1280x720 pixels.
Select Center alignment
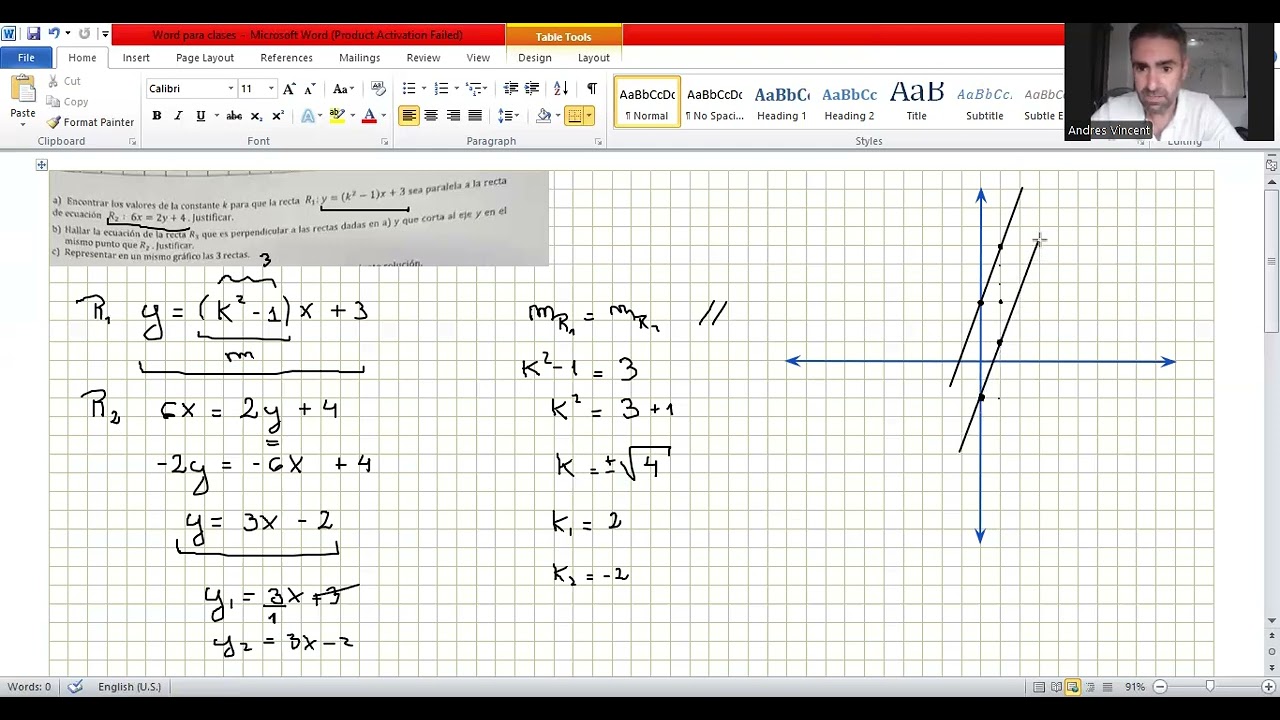[431, 116]
